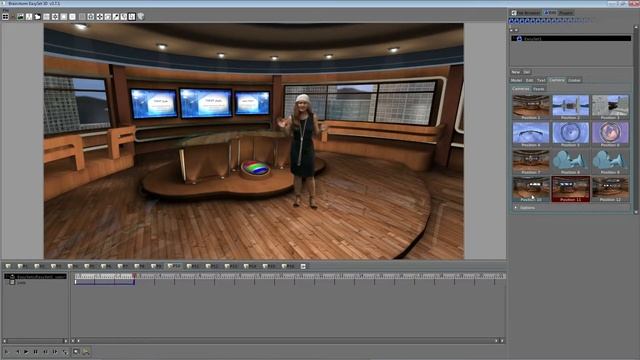Select the Position 5 camera thumbnail
The width and height of the screenshot is (640, 360).
coord(570,134)
